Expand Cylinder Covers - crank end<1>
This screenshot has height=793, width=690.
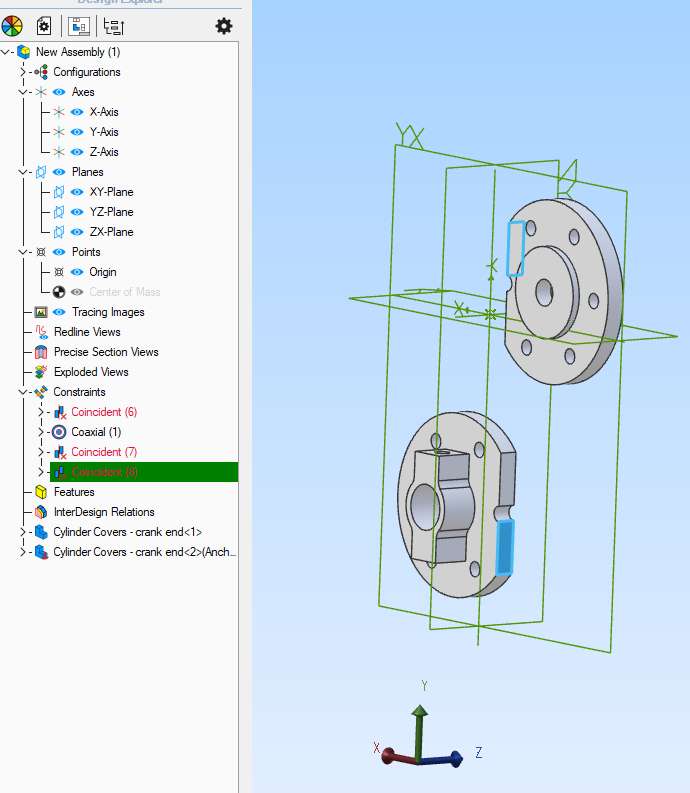click(x=22, y=532)
